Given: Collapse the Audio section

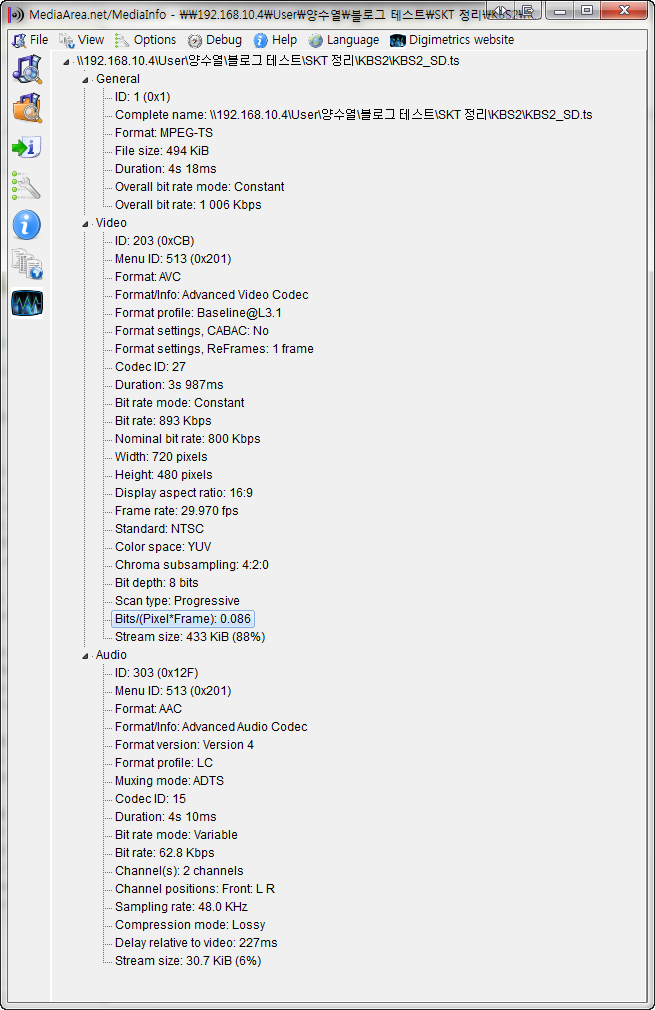Looking at the screenshot, I should (85, 656).
